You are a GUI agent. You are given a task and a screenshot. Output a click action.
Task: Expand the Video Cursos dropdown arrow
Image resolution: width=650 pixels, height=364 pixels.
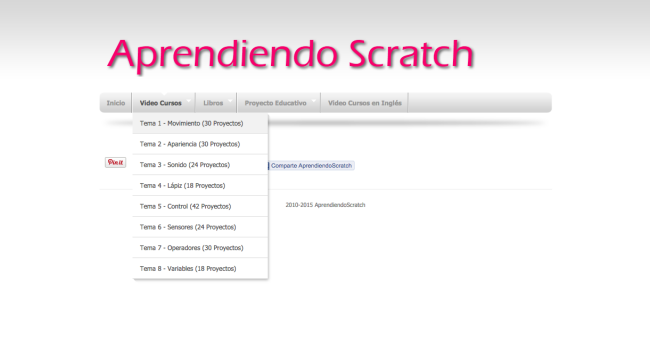(x=189, y=101)
